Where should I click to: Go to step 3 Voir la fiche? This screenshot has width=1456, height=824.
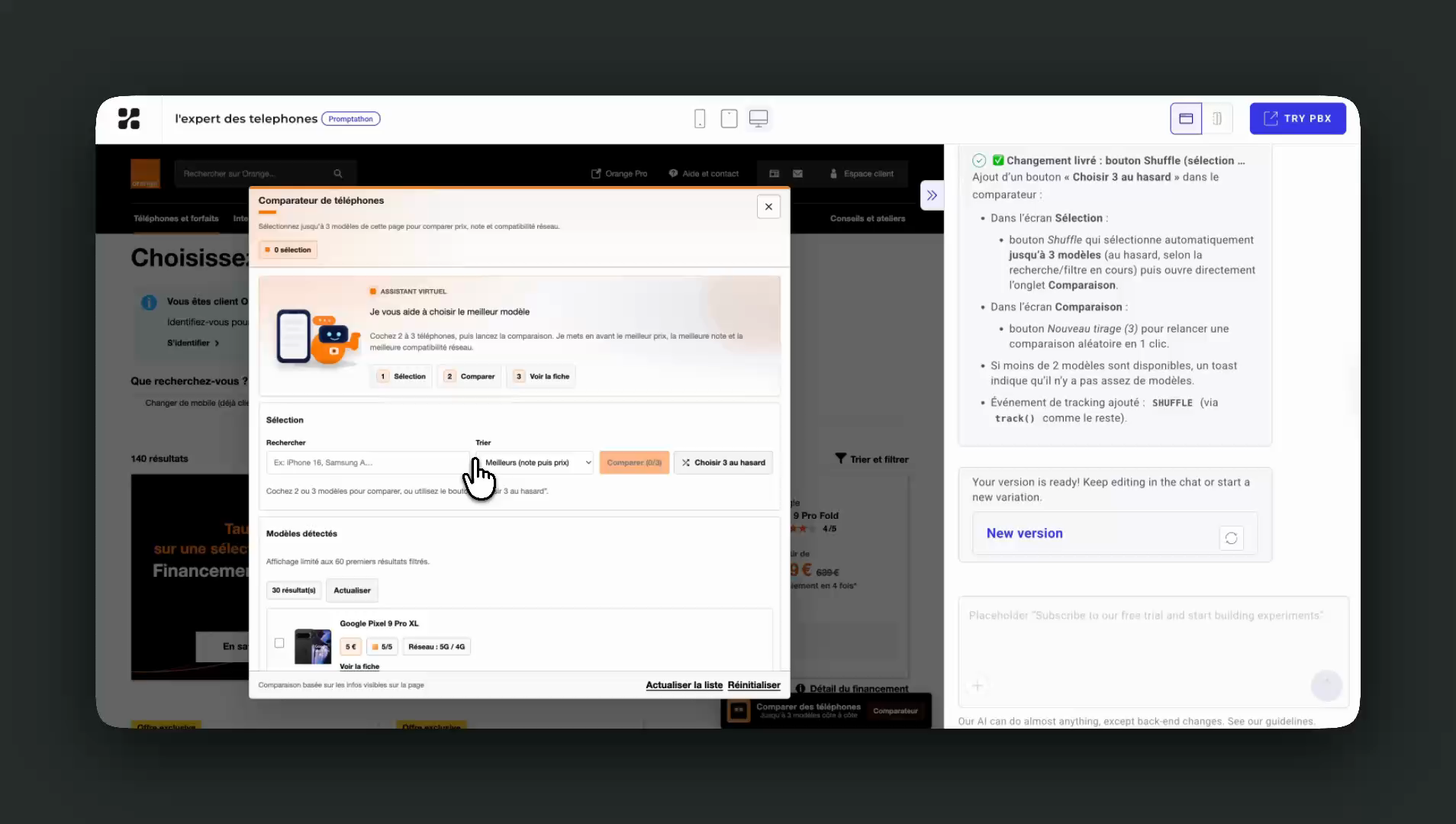pyautogui.click(x=542, y=376)
